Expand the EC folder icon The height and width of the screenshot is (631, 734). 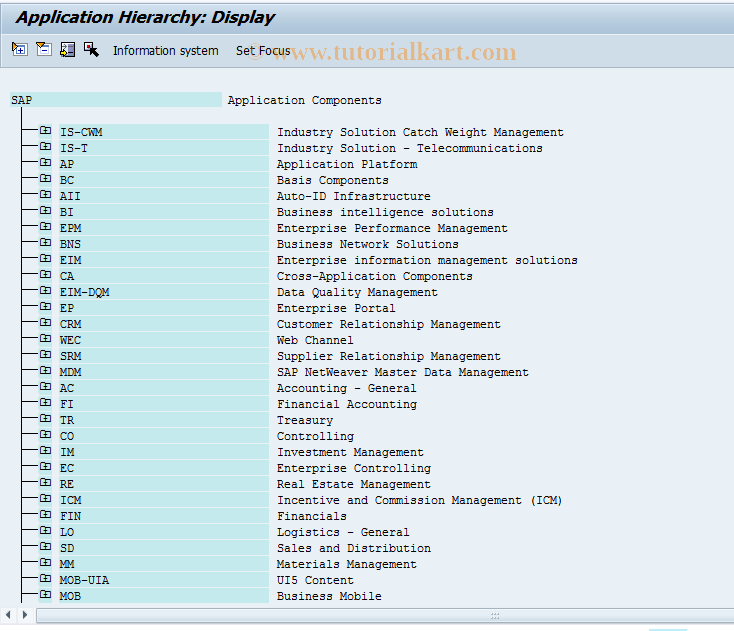tap(45, 467)
